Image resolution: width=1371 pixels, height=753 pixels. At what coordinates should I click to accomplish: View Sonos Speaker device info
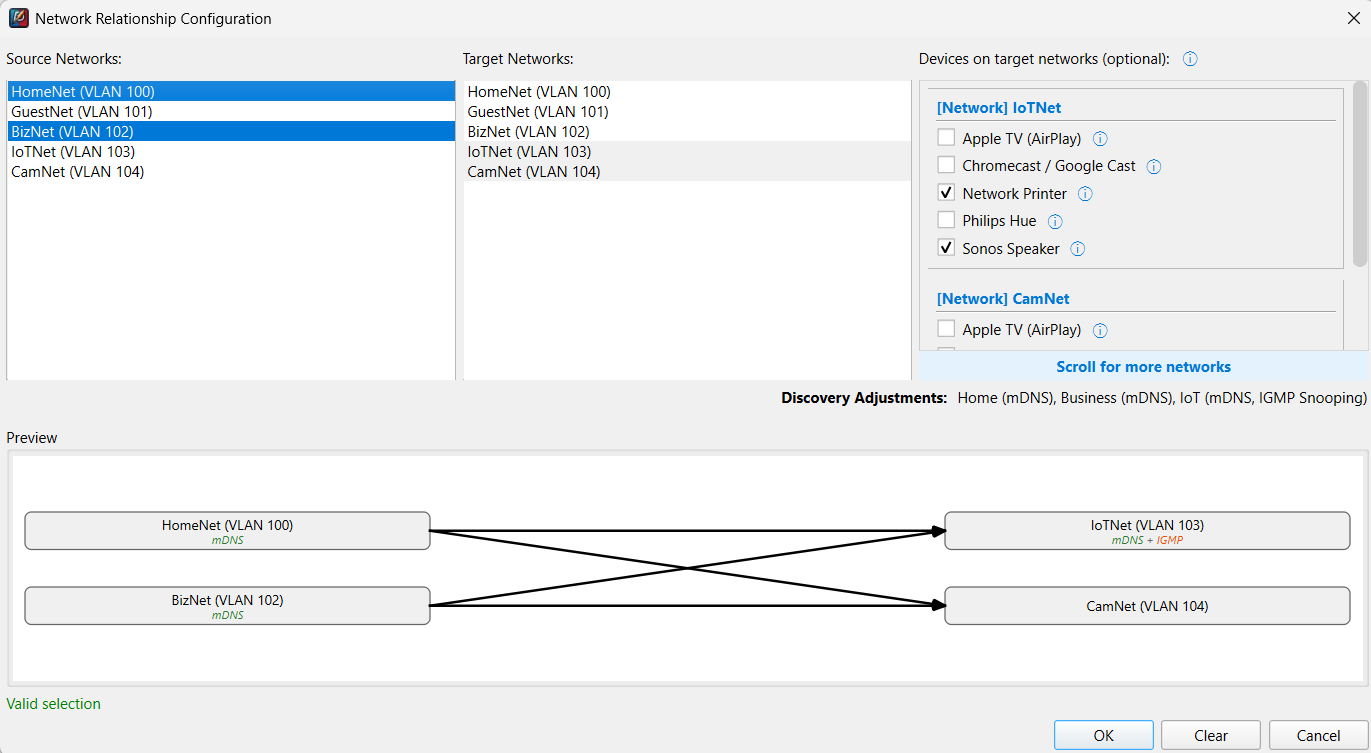tap(1077, 248)
